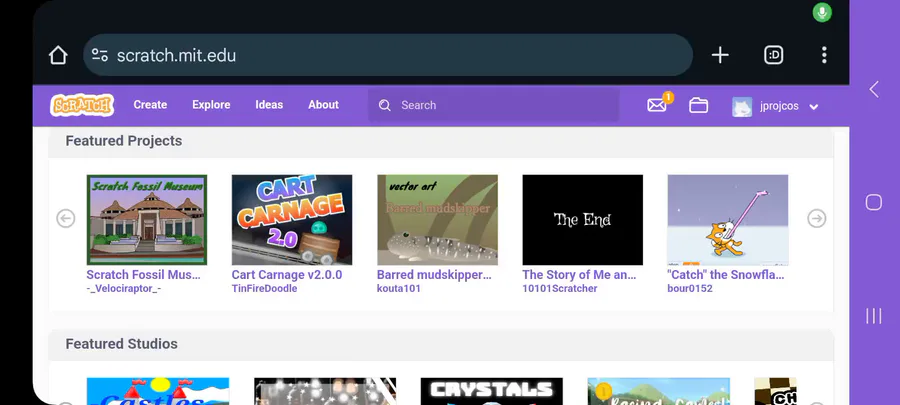Open a new browser tab with plus icon

(x=720, y=55)
